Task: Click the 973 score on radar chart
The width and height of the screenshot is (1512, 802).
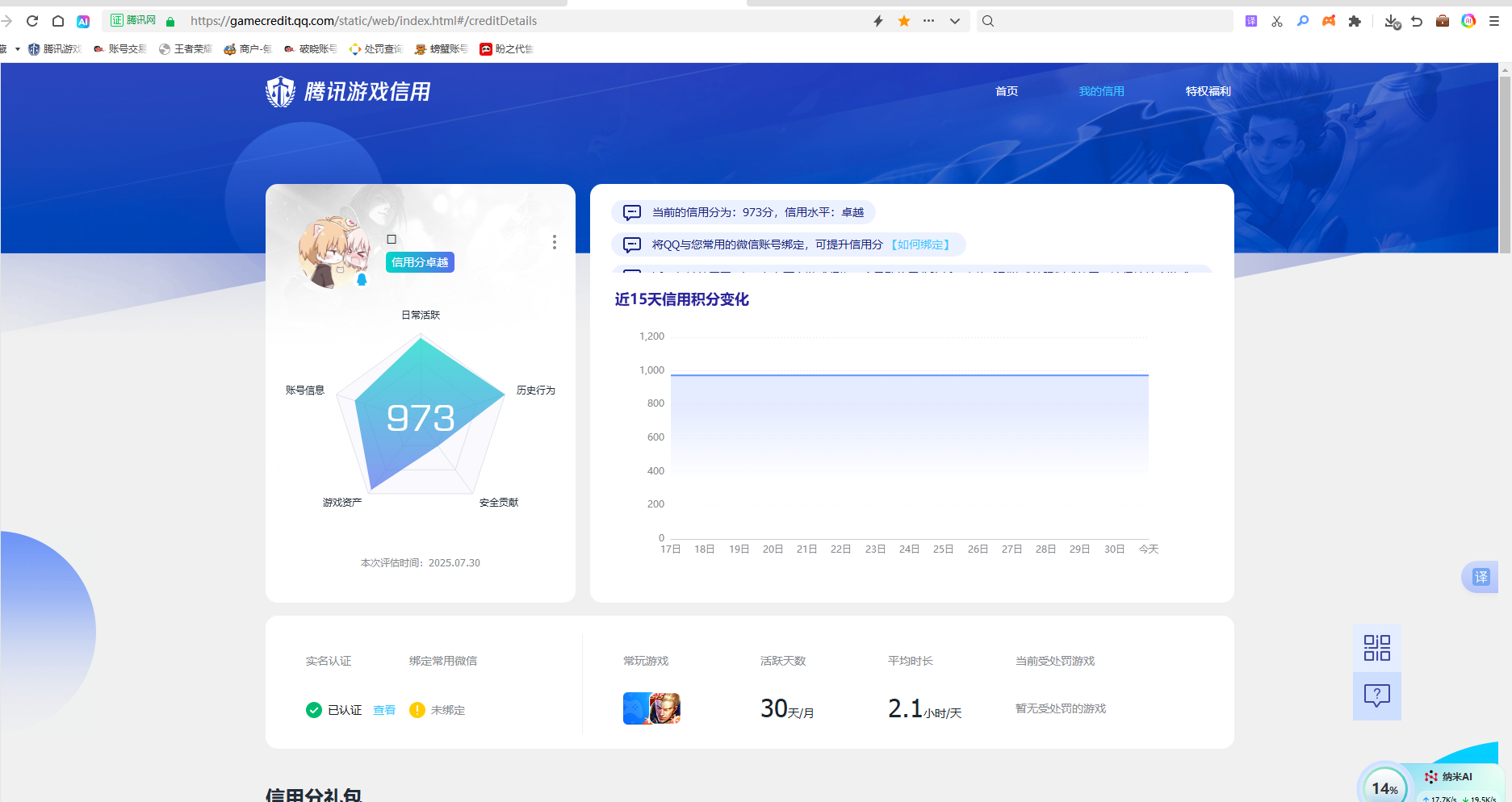Action: coord(421,418)
